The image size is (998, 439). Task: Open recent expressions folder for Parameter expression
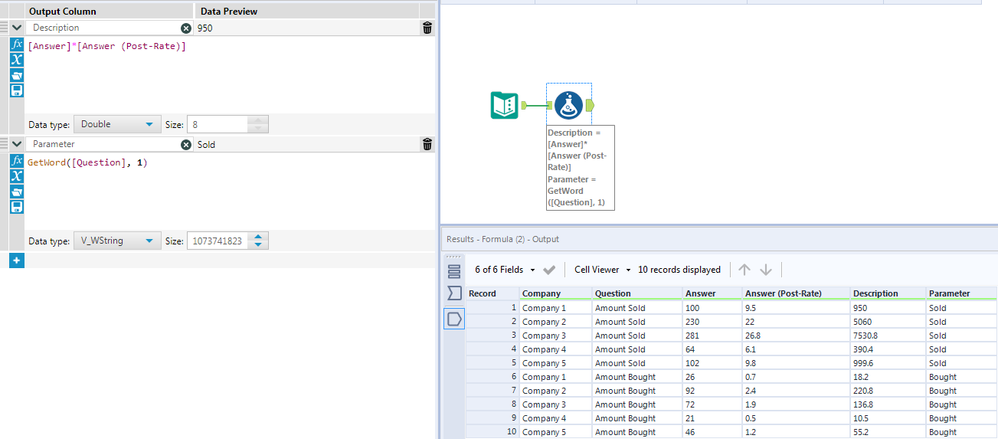pos(17,192)
